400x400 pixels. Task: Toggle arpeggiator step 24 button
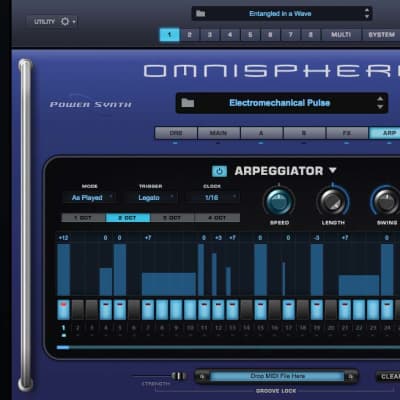(387, 310)
